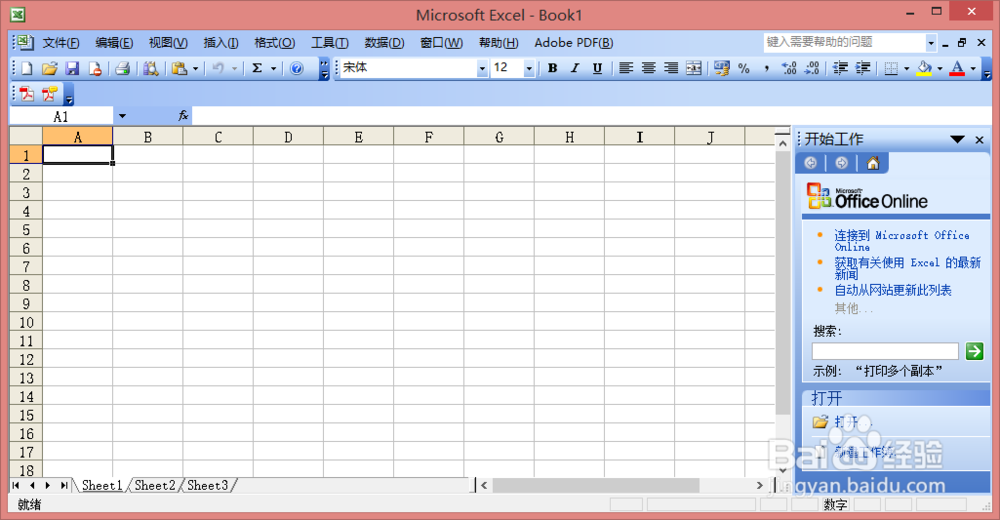Click the permission restricted document icon

[94, 68]
